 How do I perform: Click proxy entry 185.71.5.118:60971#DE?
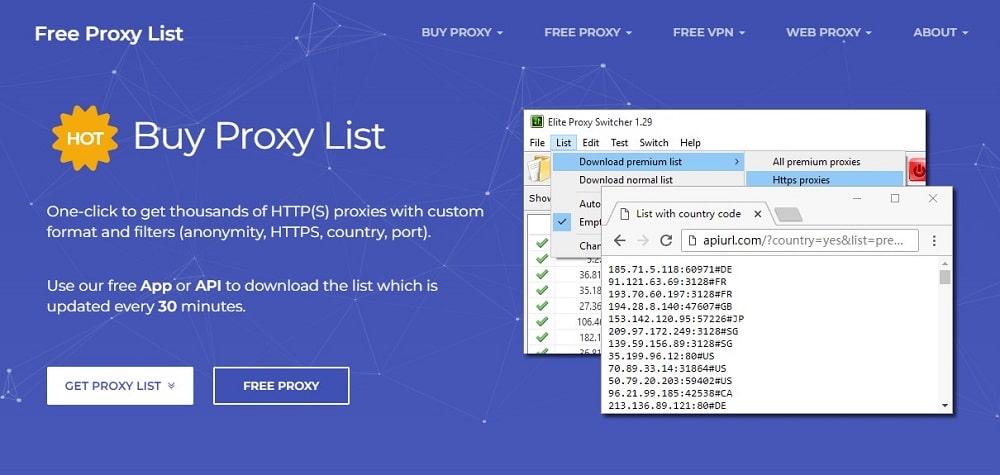pyautogui.click(x=670, y=270)
